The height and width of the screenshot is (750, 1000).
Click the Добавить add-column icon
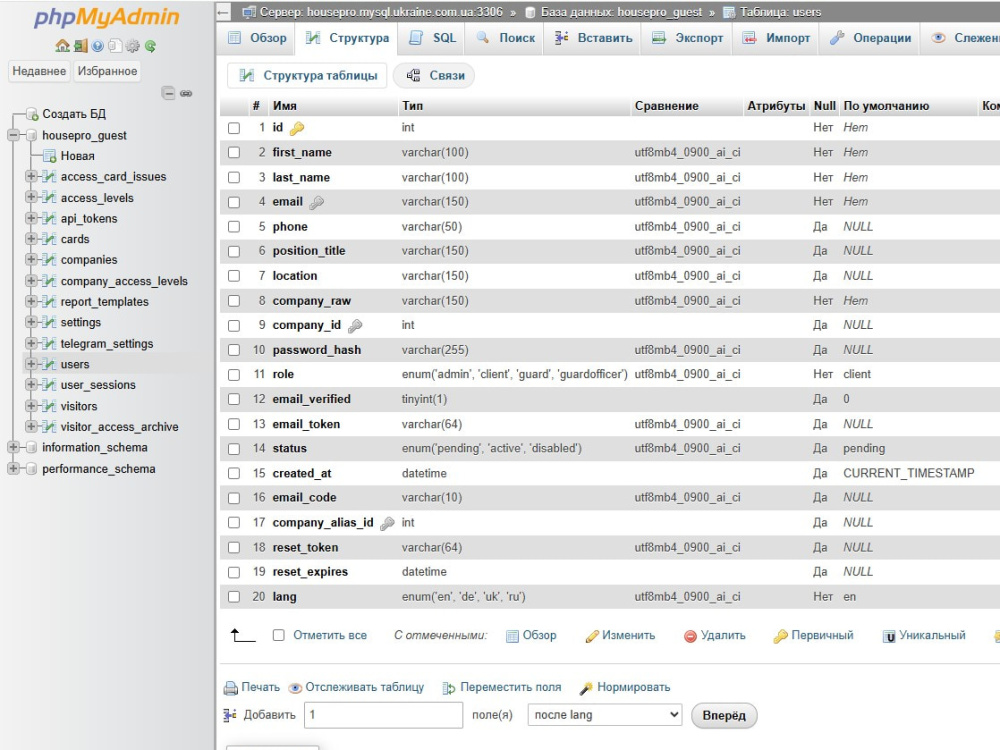pos(230,715)
